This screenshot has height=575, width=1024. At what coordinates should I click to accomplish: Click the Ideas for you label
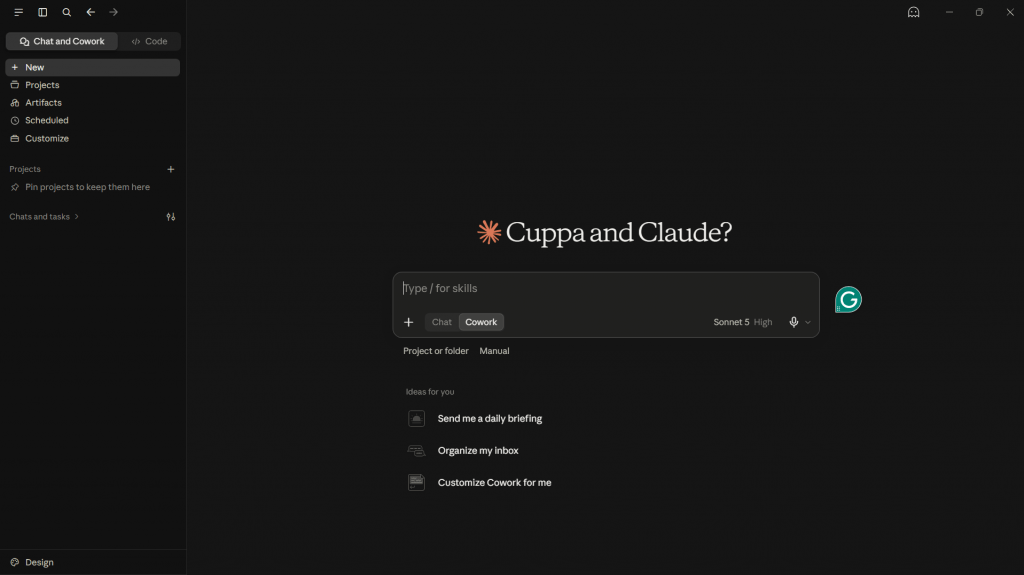tap(430, 392)
